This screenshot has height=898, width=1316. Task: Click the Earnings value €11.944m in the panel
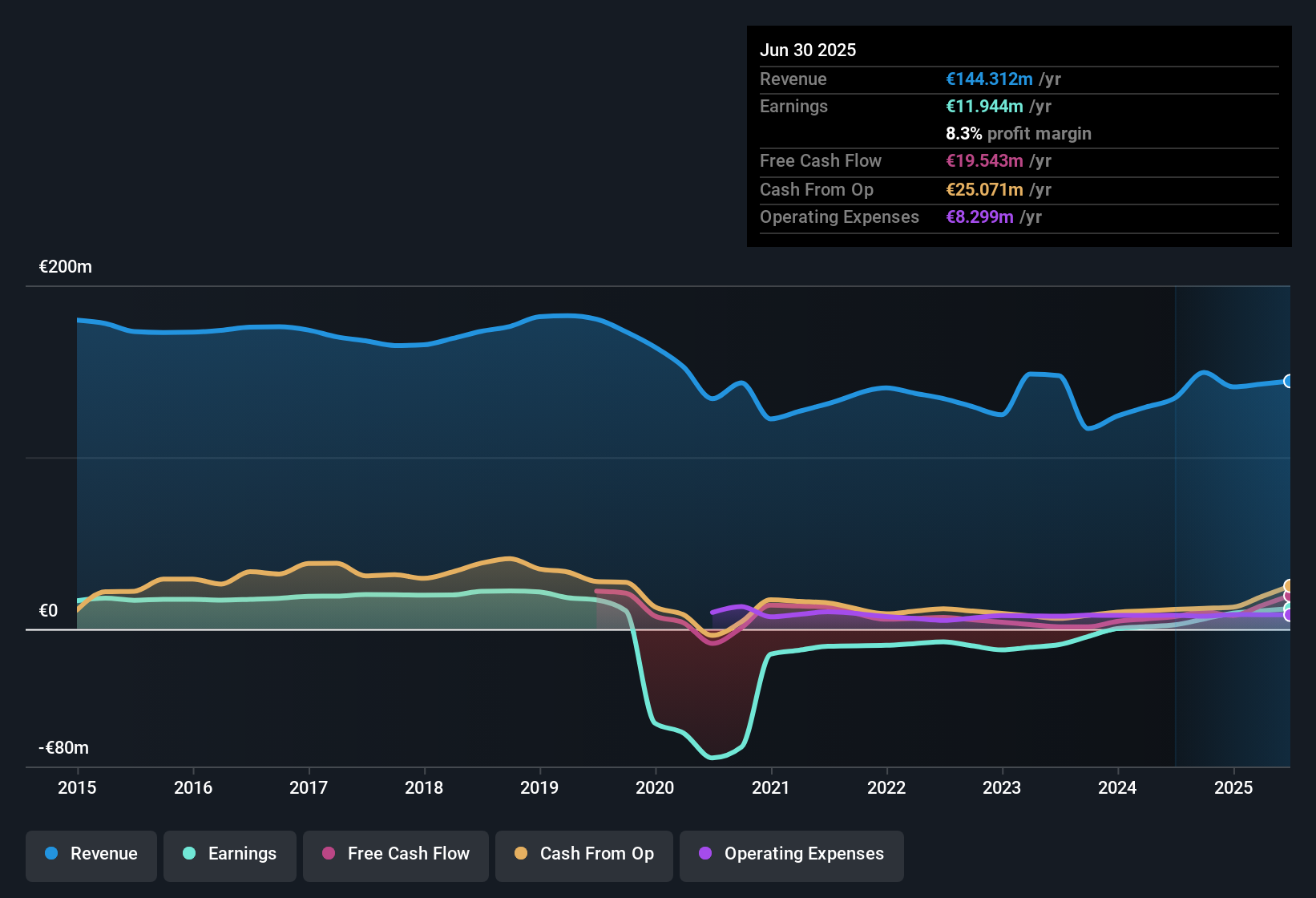tap(985, 106)
